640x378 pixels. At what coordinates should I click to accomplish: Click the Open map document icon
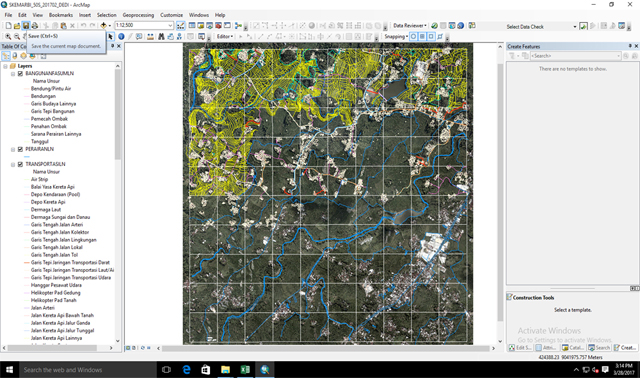coord(17,26)
